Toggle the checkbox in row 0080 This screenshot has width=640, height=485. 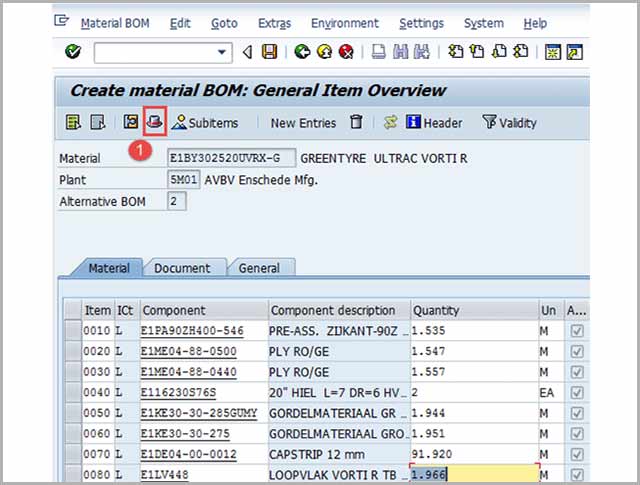(x=577, y=474)
